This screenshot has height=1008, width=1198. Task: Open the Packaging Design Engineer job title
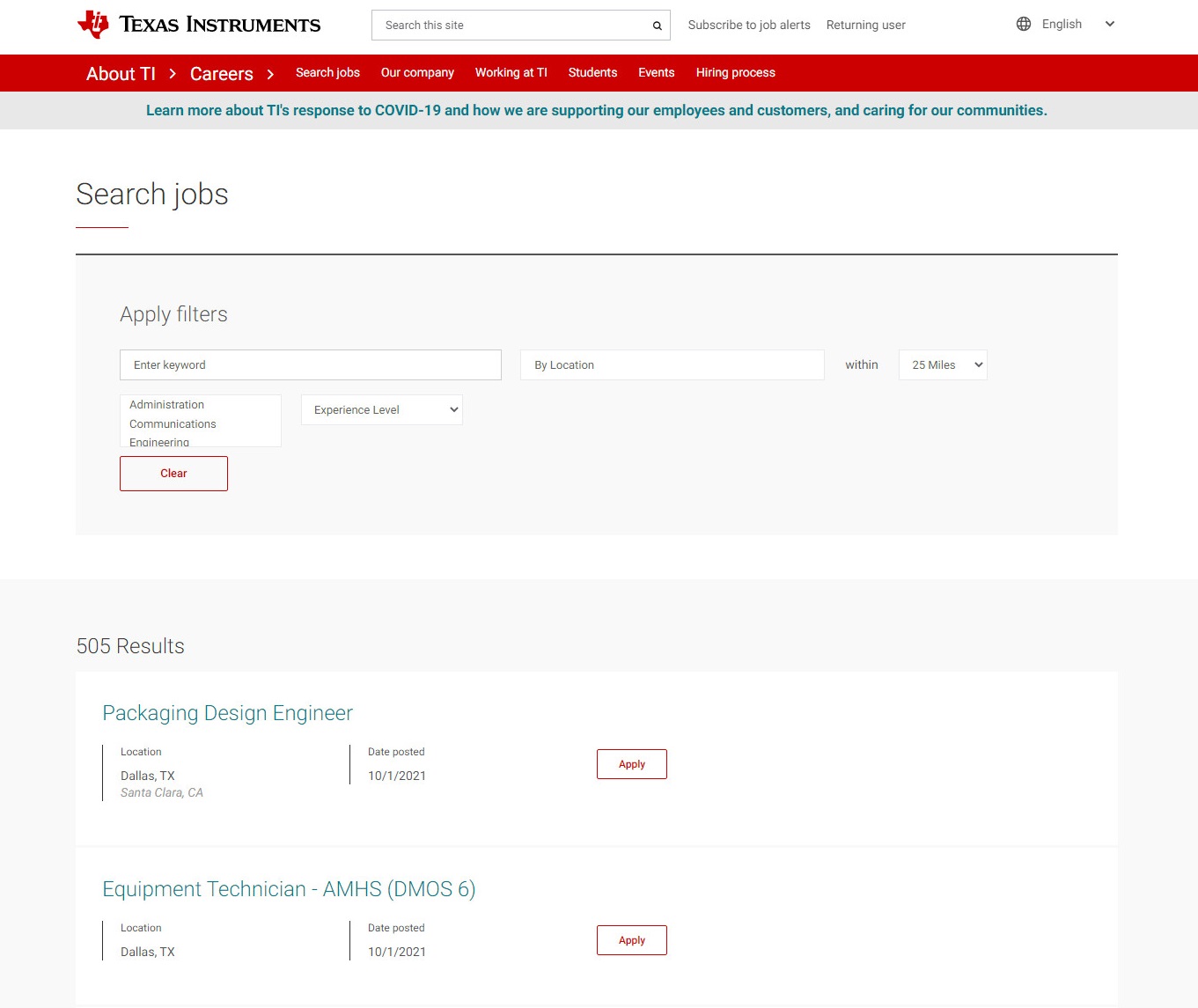pyautogui.click(x=227, y=713)
